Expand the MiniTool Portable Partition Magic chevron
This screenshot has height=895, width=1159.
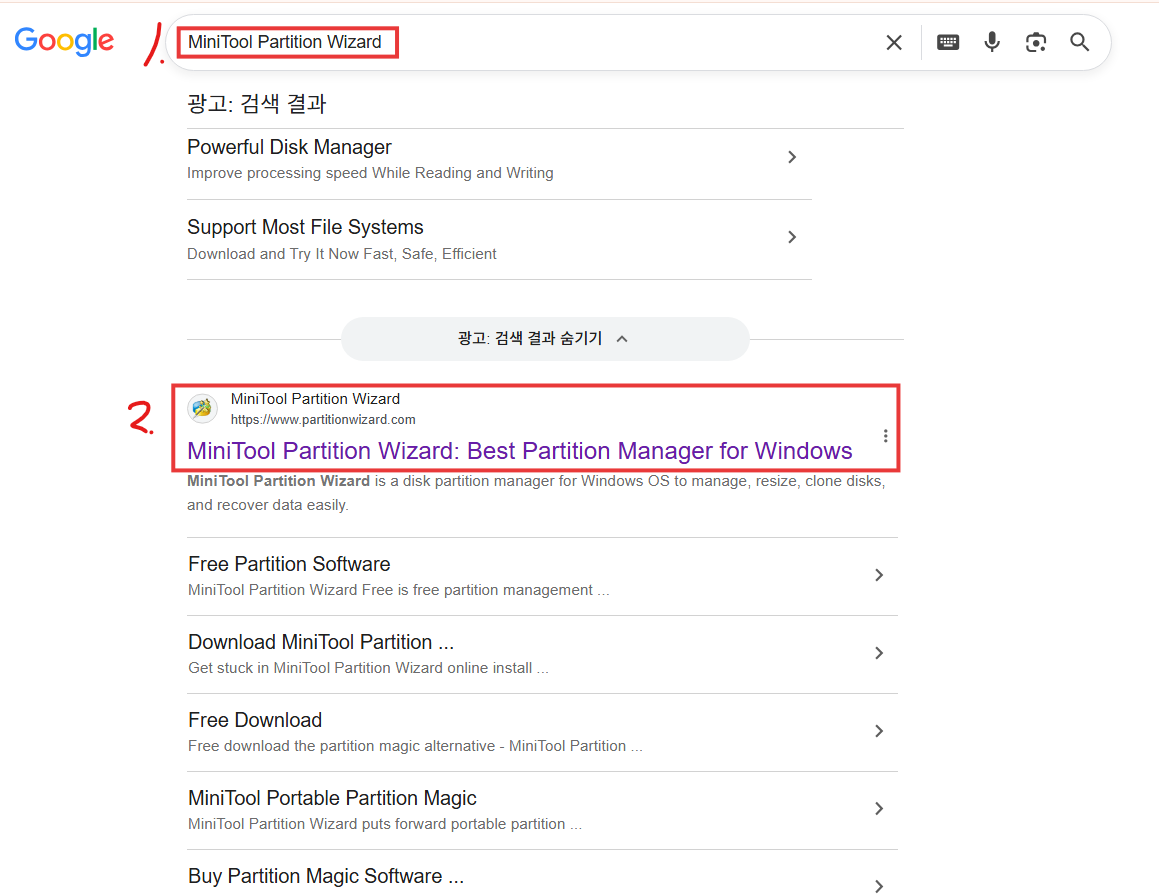click(879, 809)
